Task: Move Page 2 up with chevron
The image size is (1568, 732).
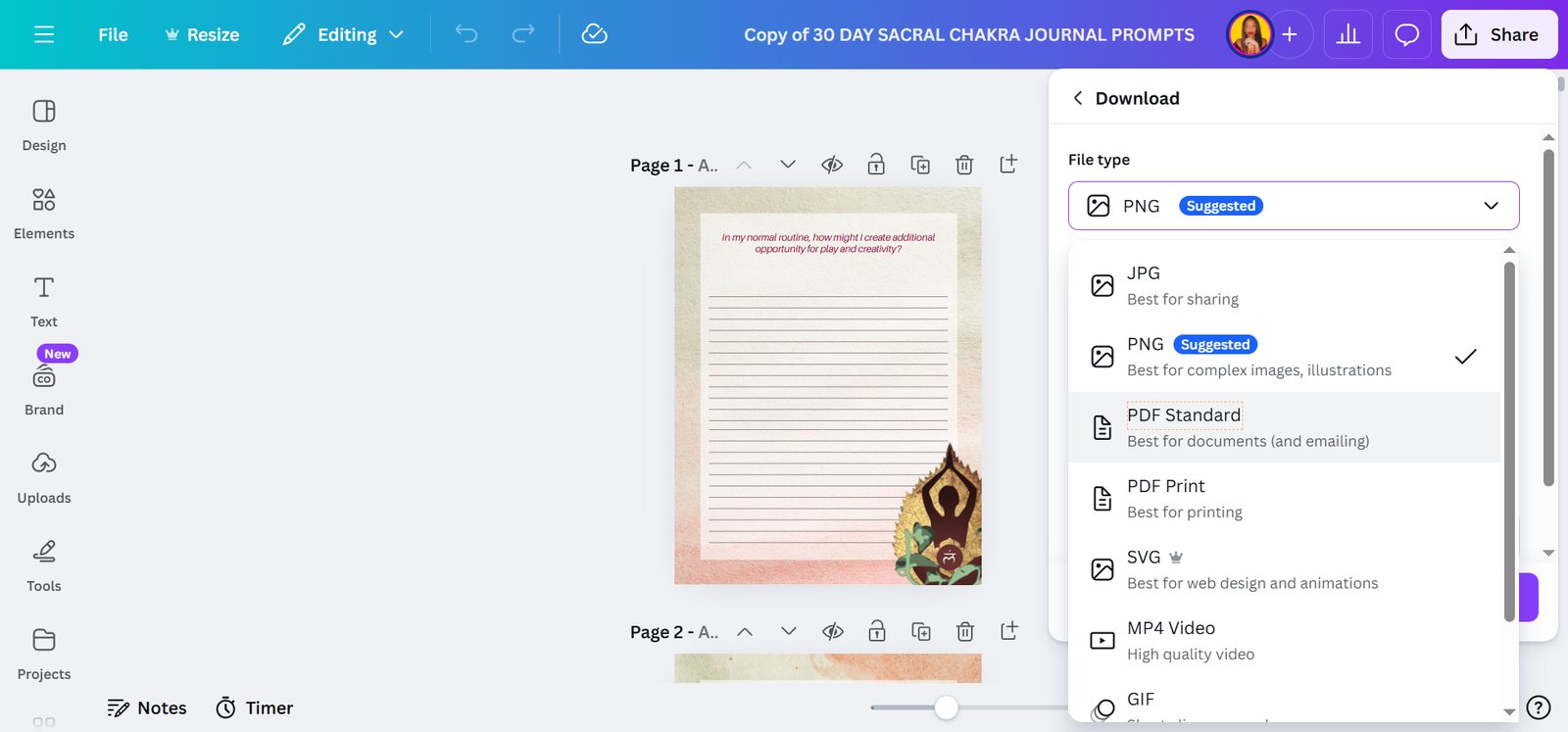Action: pos(745,631)
